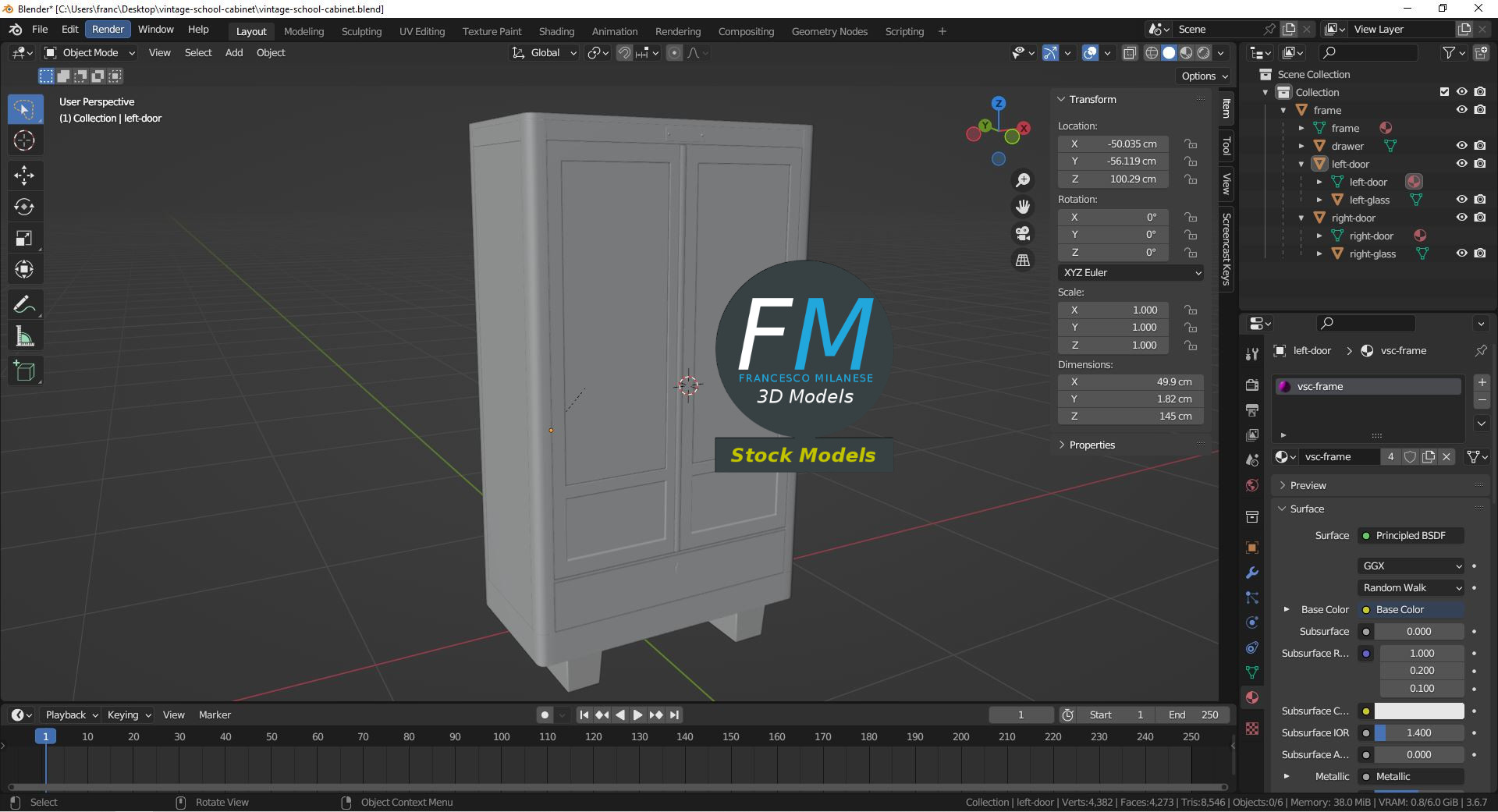Select the 3D Cursor tool
The height and width of the screenshot is (812, 1498).
pos(24,141)
